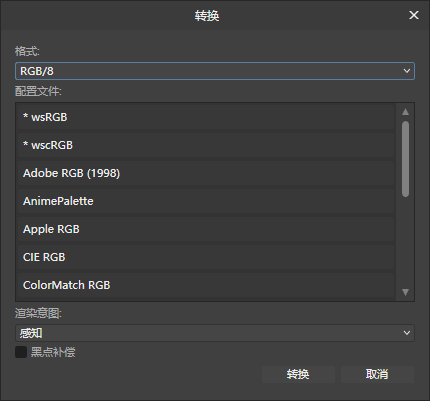Click the chevron arrow of rendering intent box

tap(407, 333)
